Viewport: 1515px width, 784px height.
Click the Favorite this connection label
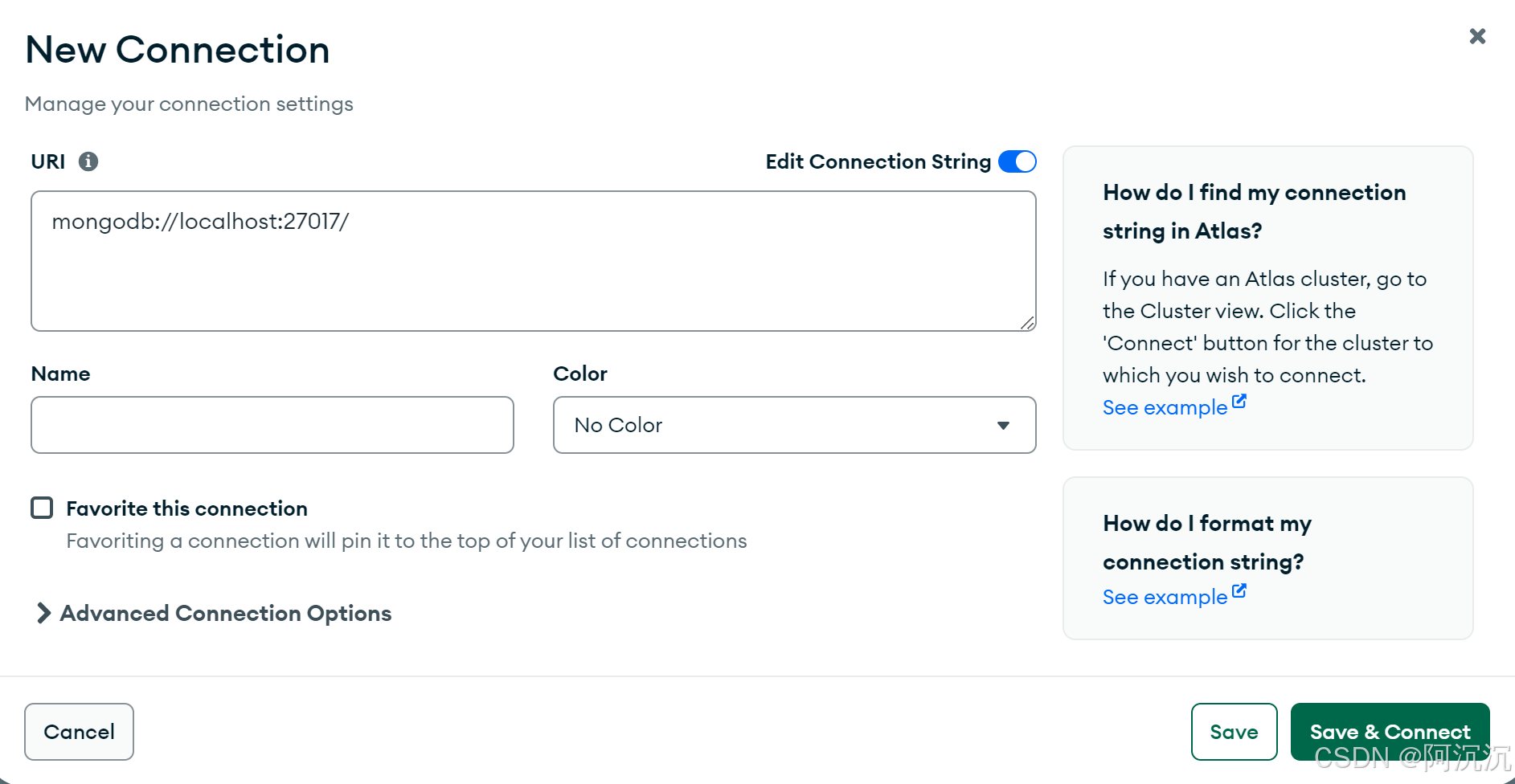pos(186,508)
